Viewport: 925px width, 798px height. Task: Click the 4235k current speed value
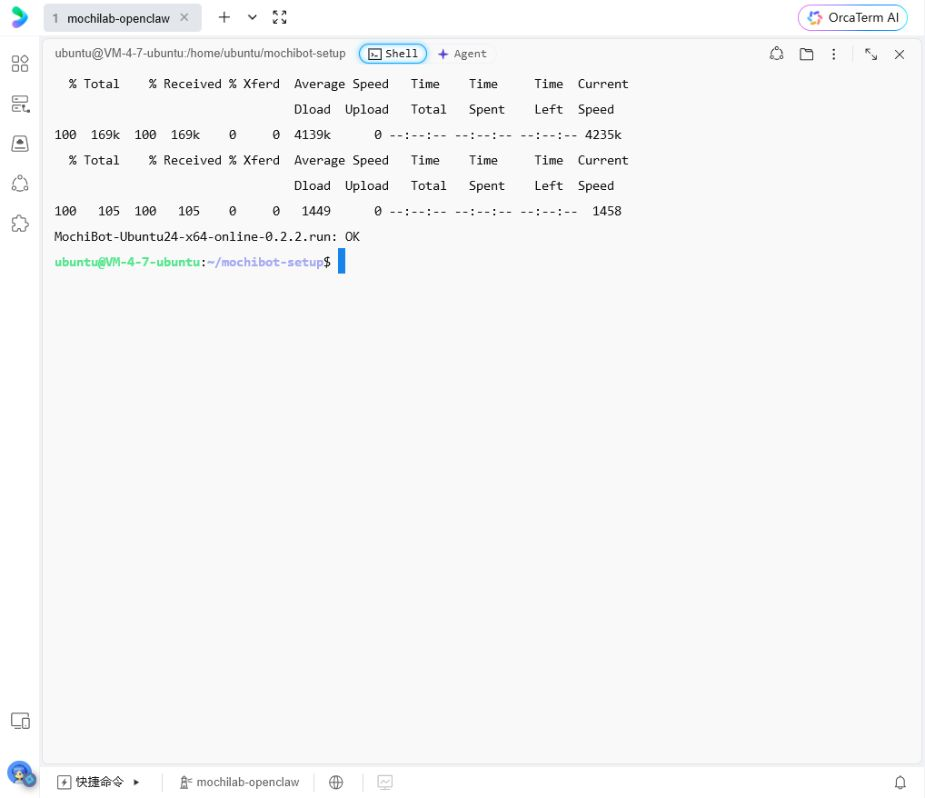[x=603, y=135]
